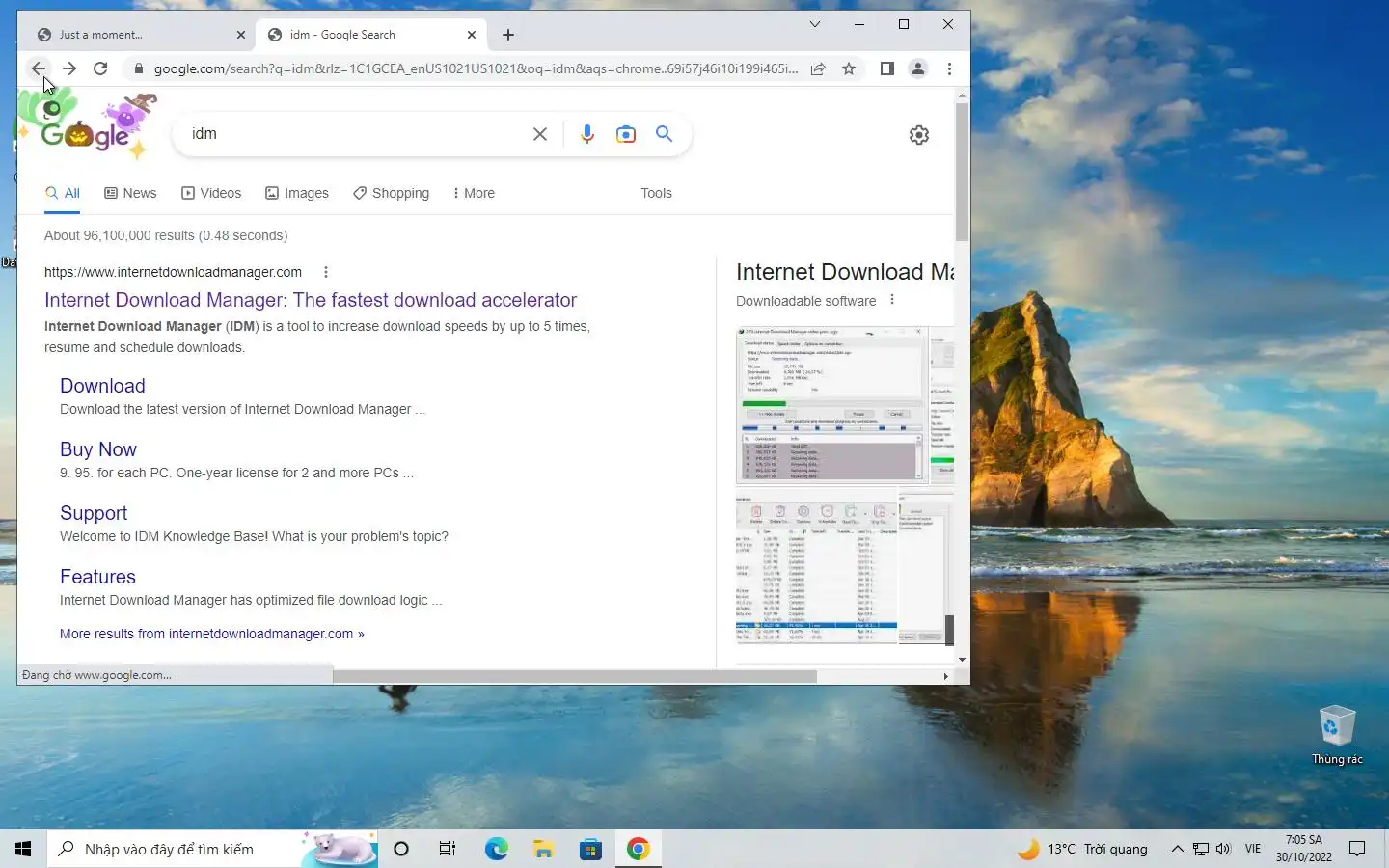1389x868 pixels.
Task: Switch to News results
Action: tap(130, 193)
